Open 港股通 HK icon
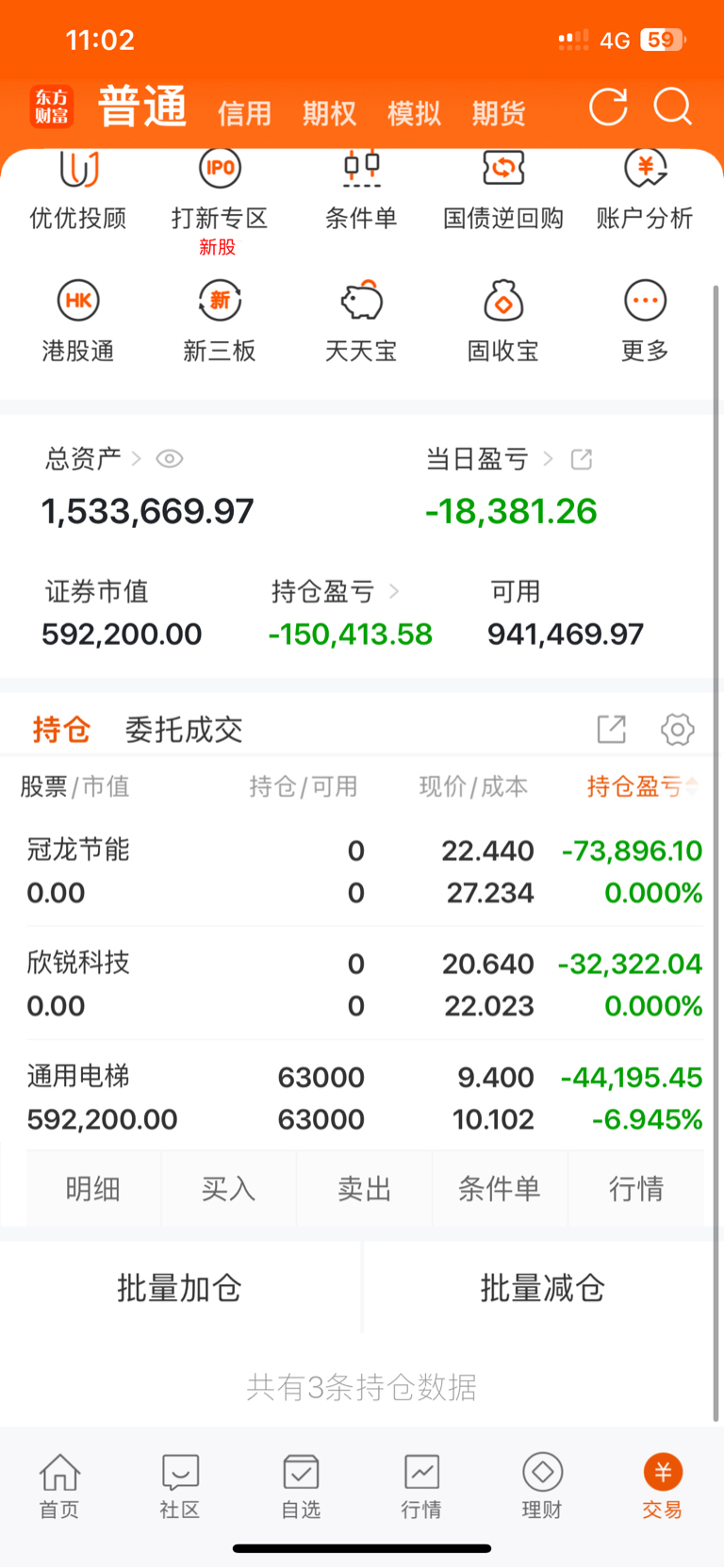The image size is (724, 1568). point(78,301)
